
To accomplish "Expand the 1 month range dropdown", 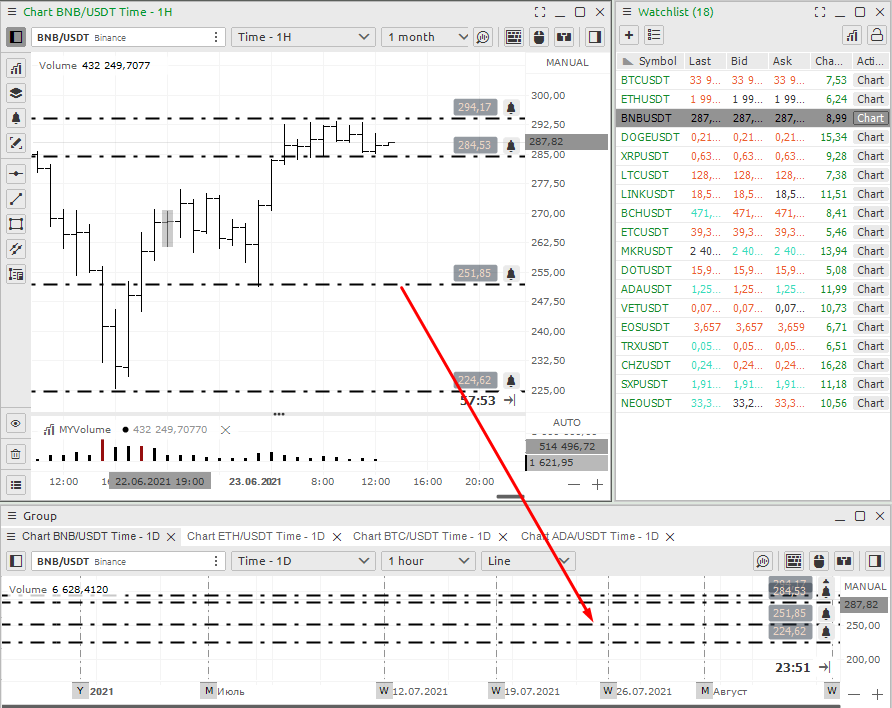I will (x=426, y=37).
